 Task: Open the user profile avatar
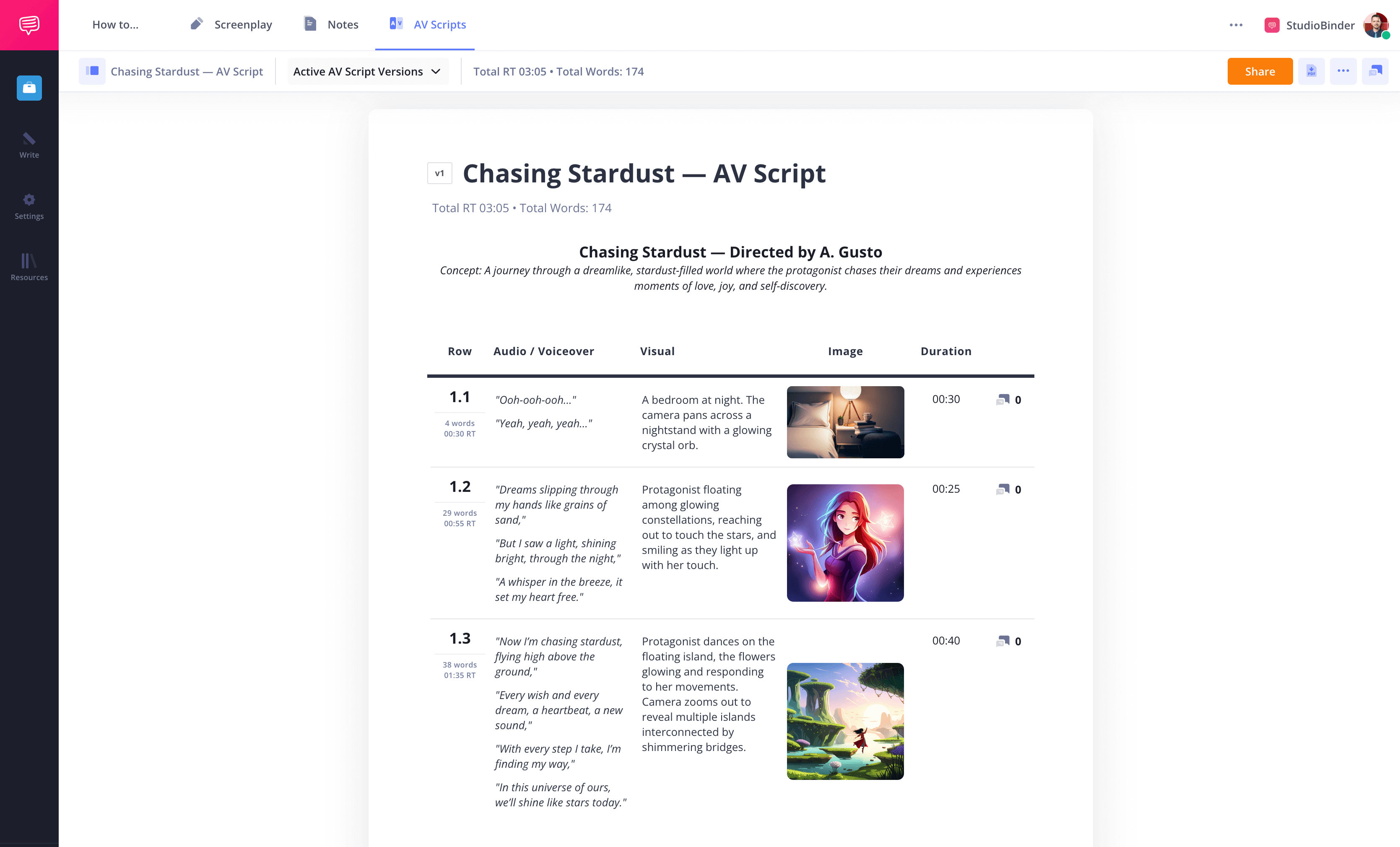coord(1376,25)
